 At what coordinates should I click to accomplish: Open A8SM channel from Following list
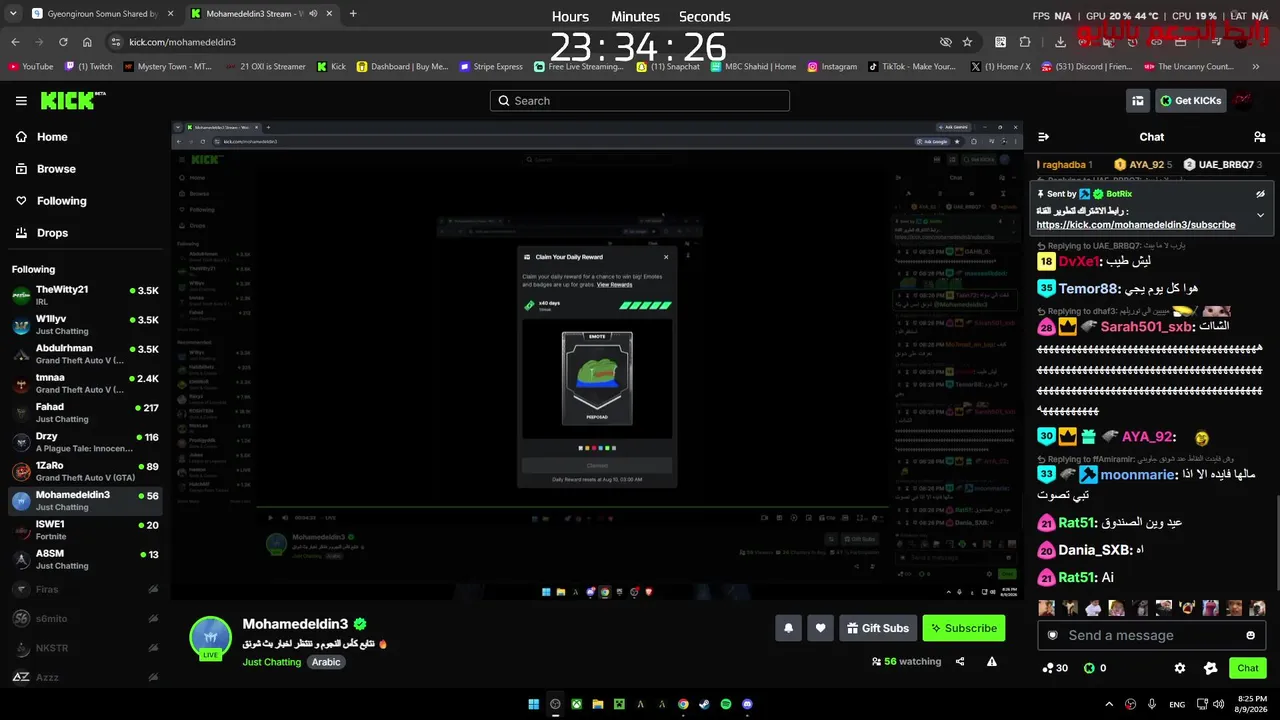click(85, 559)
